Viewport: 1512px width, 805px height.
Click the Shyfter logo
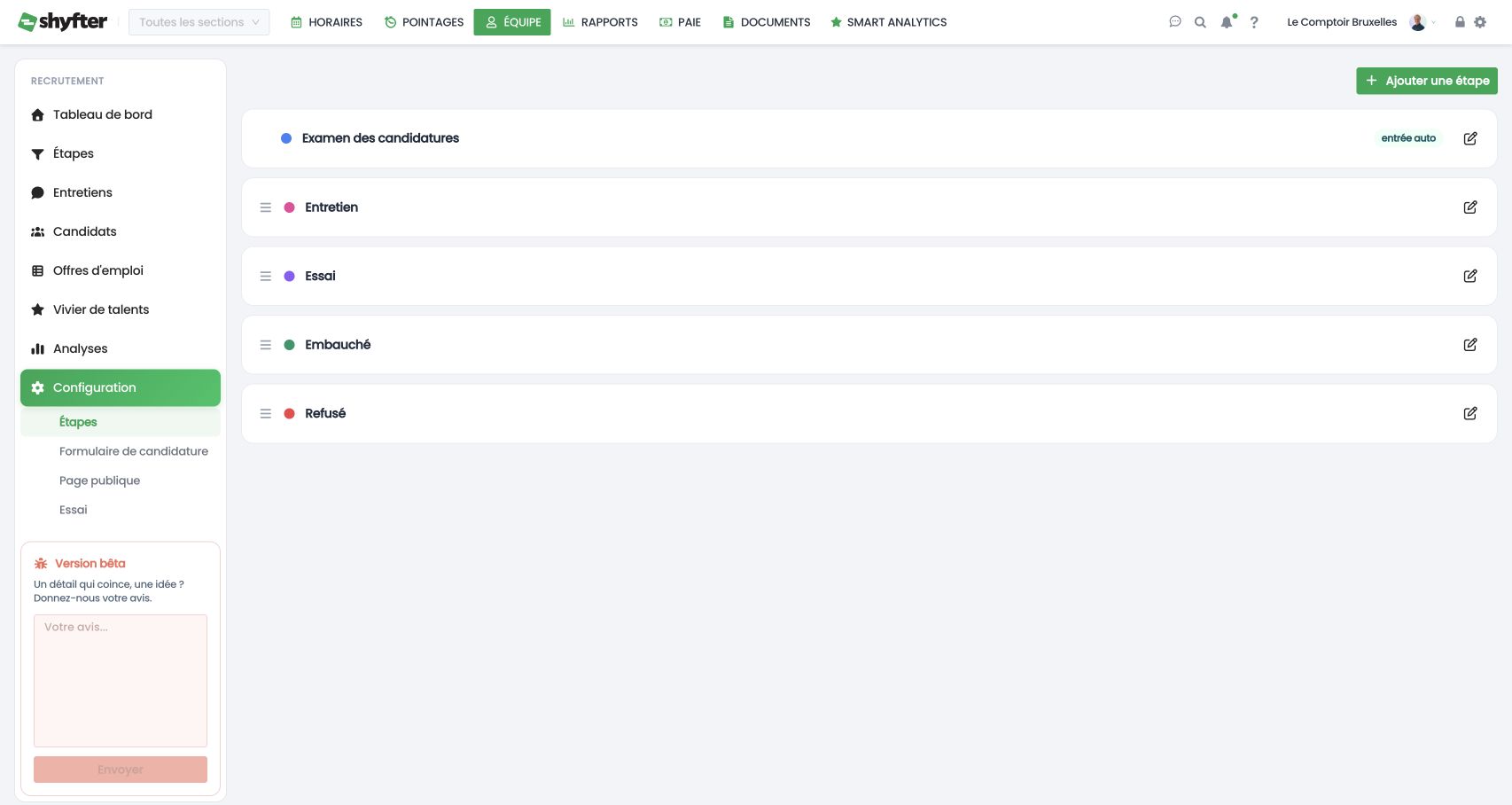[63, 21]
